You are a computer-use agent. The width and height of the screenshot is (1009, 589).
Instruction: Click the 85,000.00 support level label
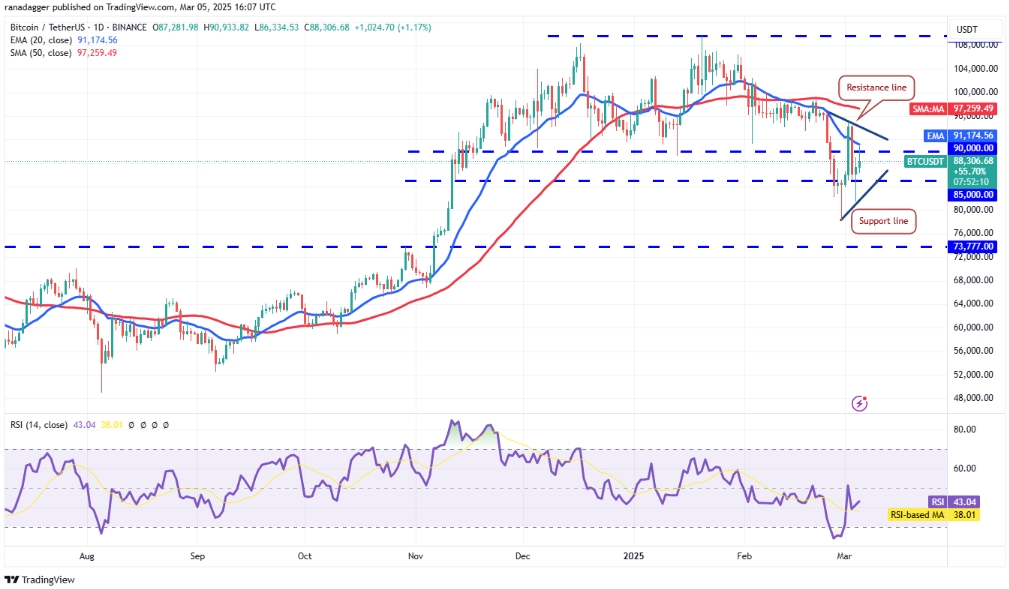point(972,194)
